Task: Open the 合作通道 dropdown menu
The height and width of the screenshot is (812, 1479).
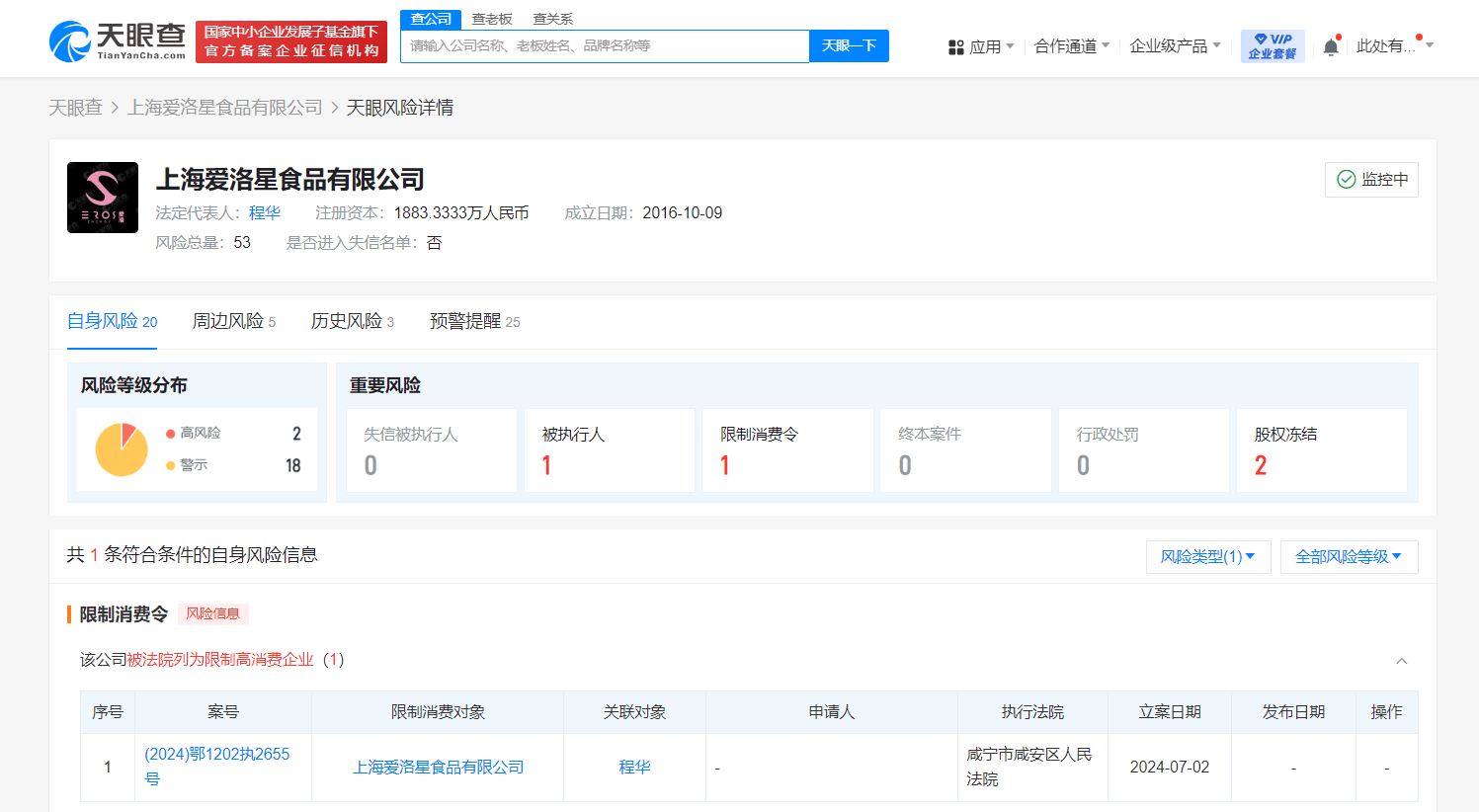Action: [x=1072, y=46]
